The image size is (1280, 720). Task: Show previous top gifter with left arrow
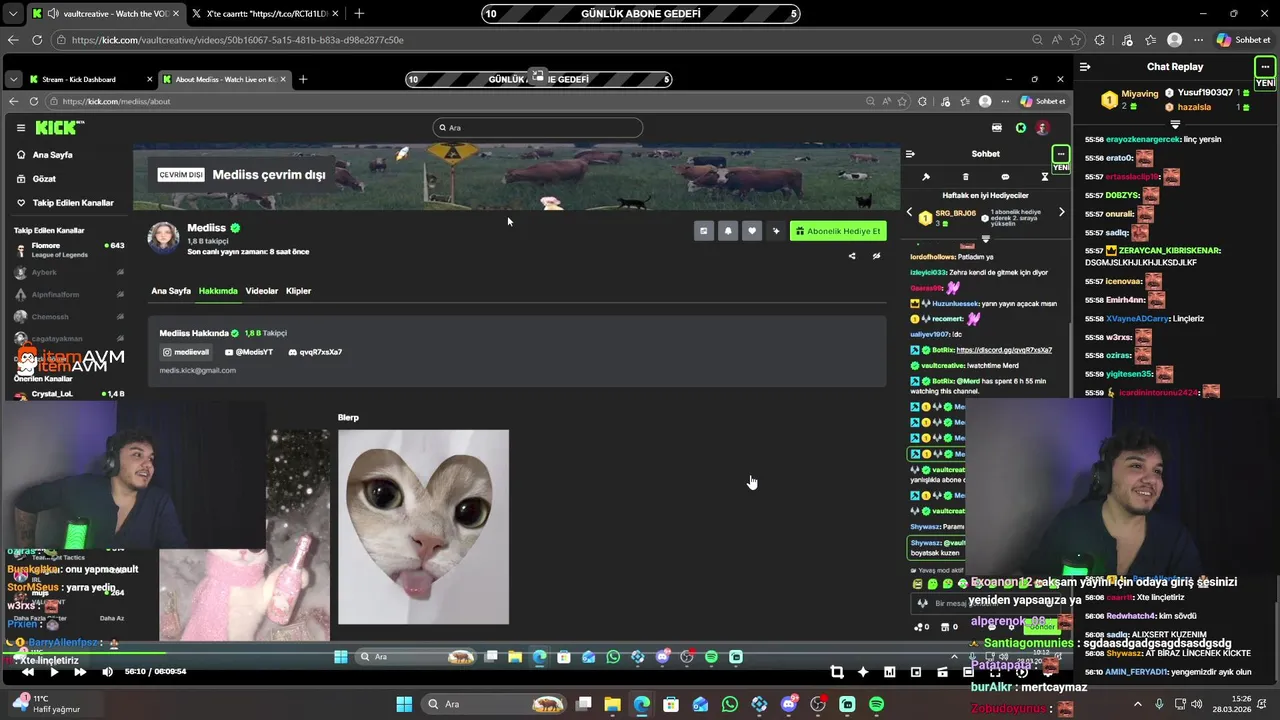pos(909,212)
